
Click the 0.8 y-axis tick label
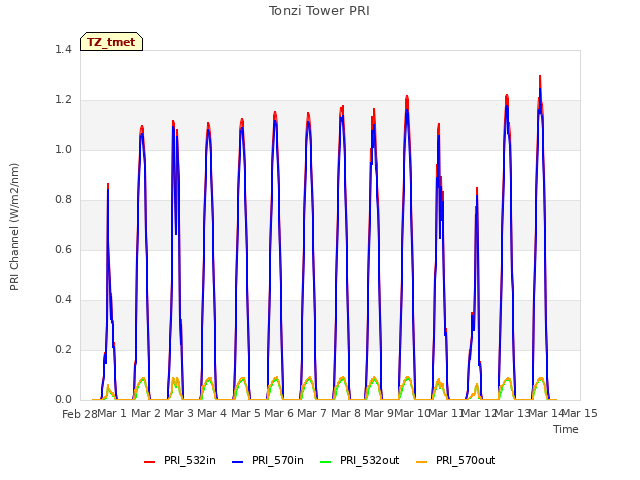click(x=63, y=200)
